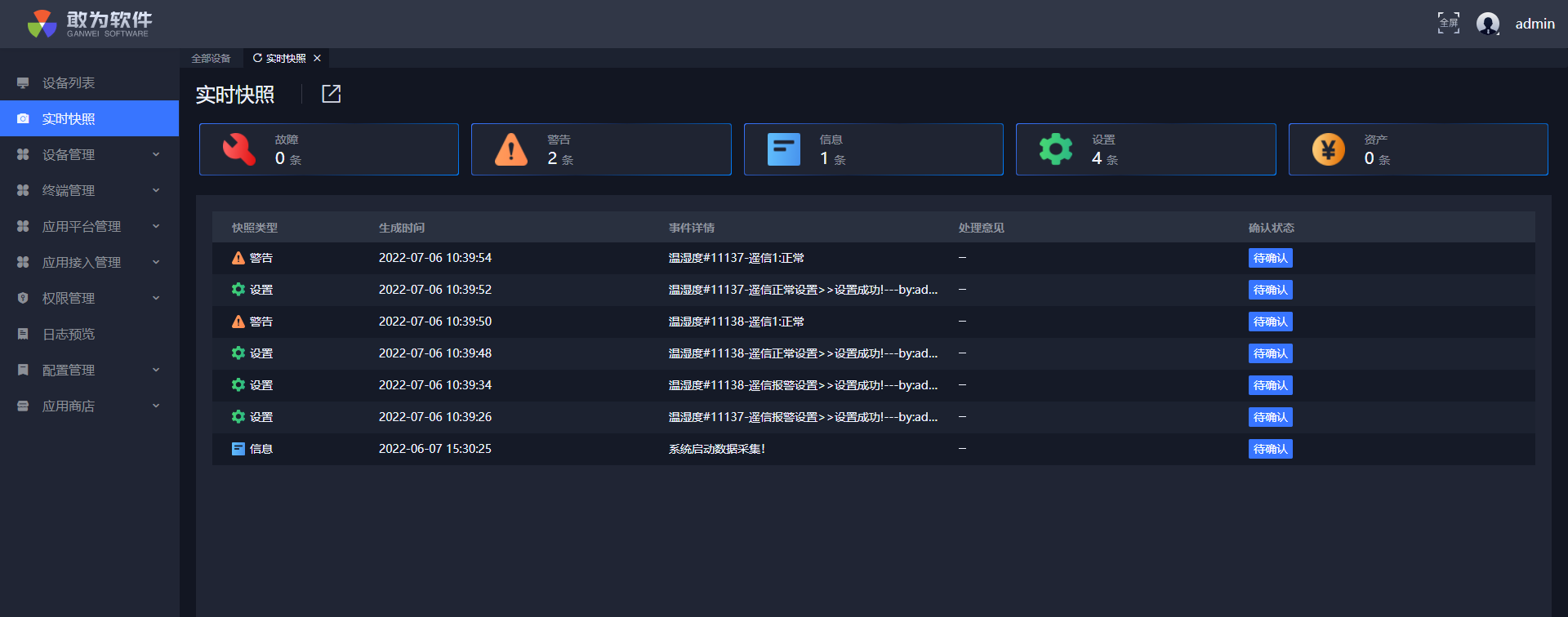
Task: Click info icon in the 15:30:25 row
Action: [x=238, y=449]
